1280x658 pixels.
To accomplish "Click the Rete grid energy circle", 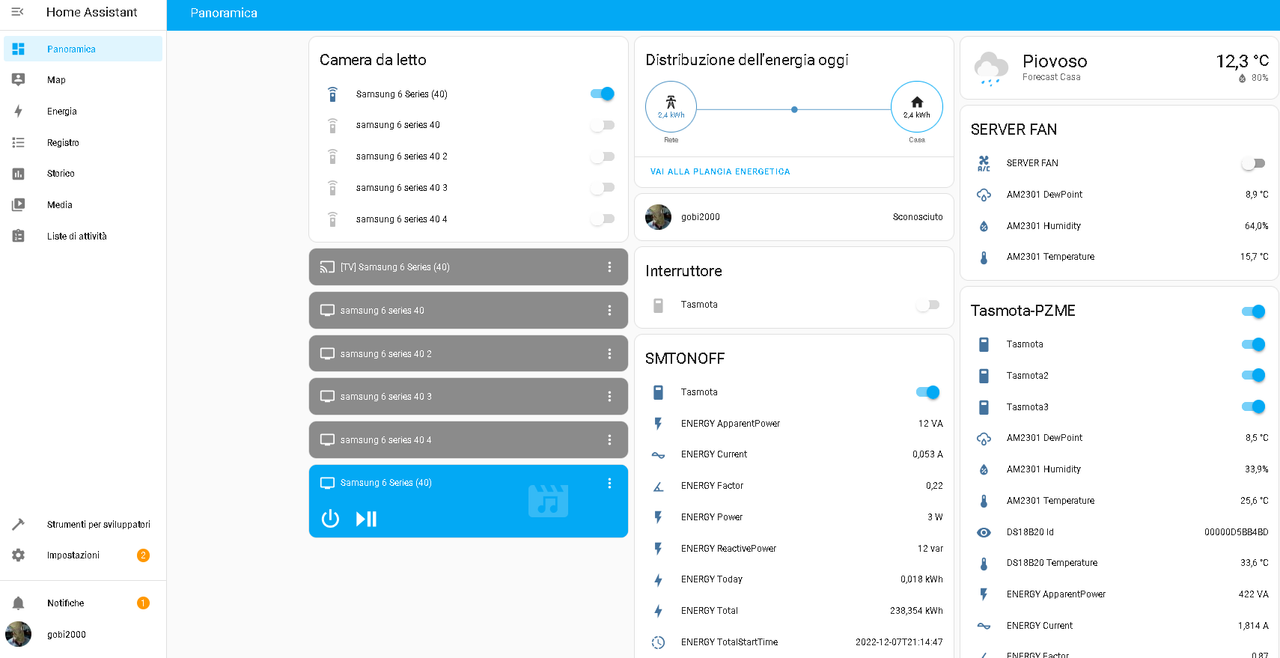I will click(671, 107).
